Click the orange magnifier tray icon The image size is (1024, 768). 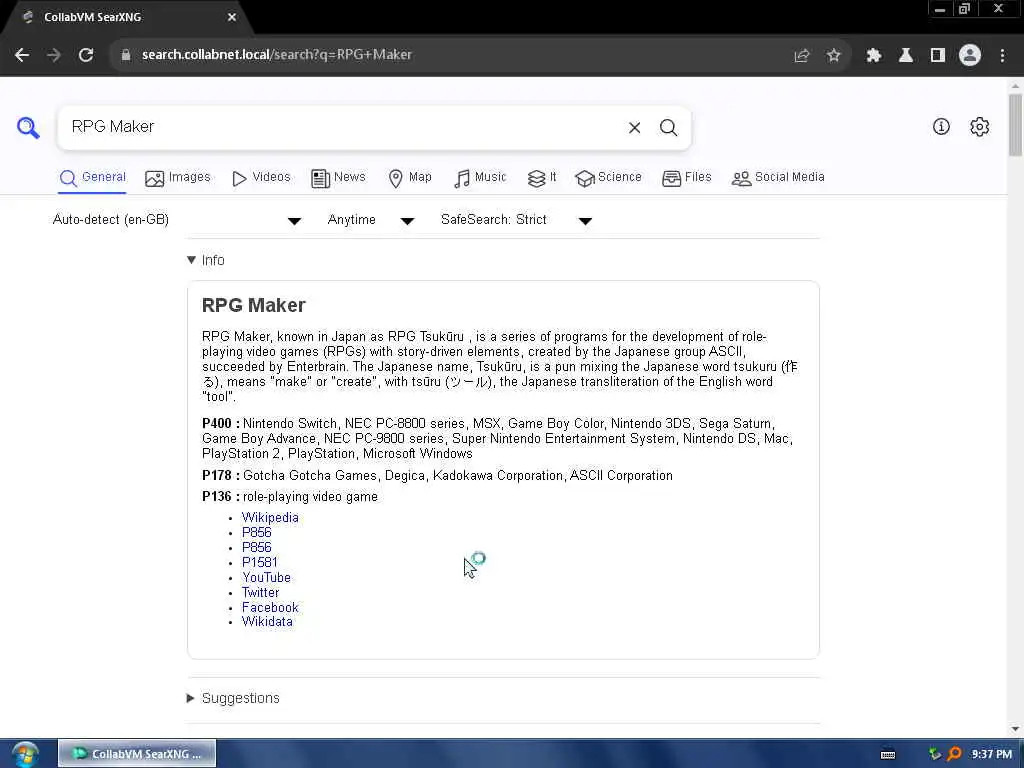954,754
